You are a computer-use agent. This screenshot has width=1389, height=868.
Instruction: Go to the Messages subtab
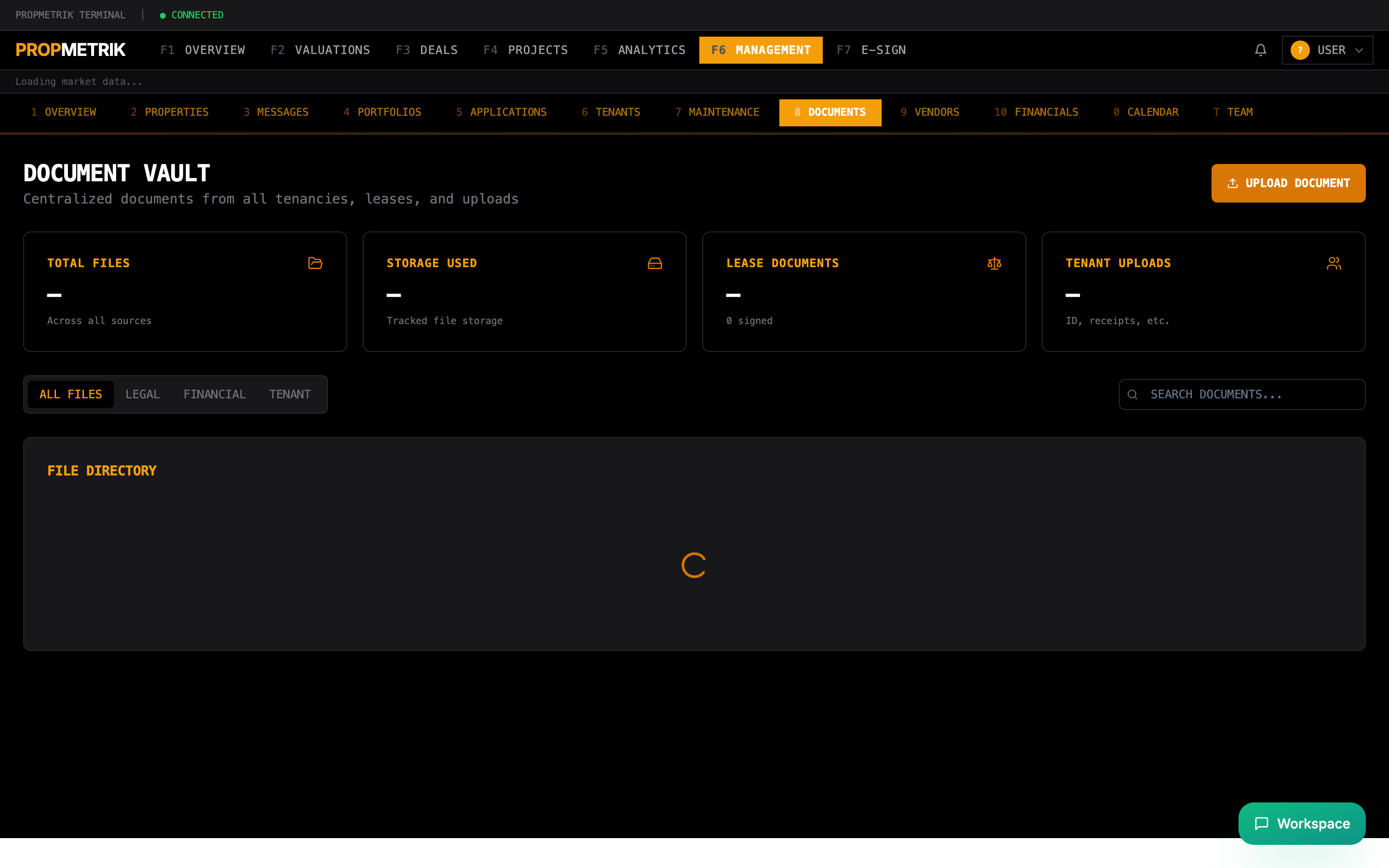pyautogui.click(x=275, y=112)
